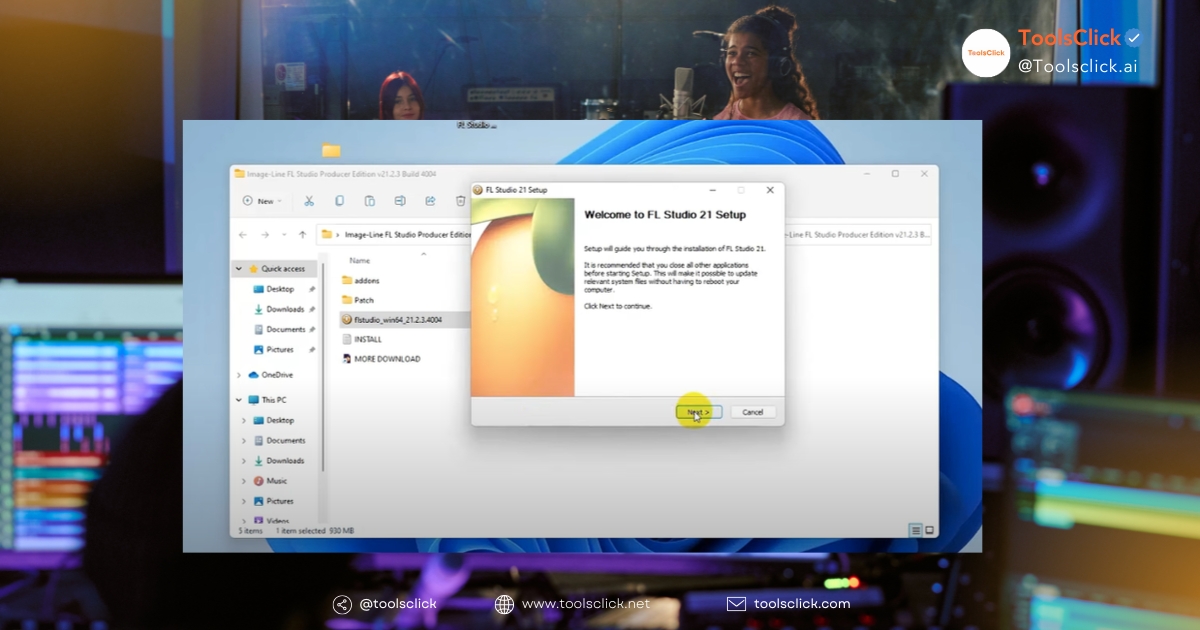Select the Patch folder in file list
Viewport: 1200px width, 630px height.
363,300
